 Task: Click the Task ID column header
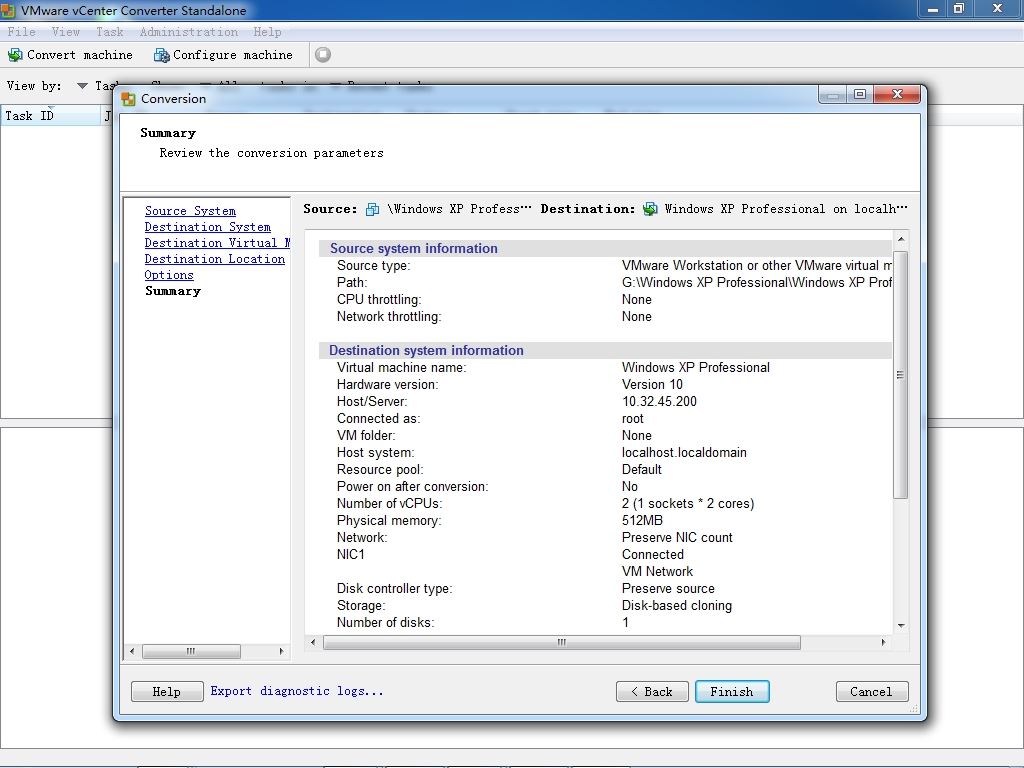[51, 116]
